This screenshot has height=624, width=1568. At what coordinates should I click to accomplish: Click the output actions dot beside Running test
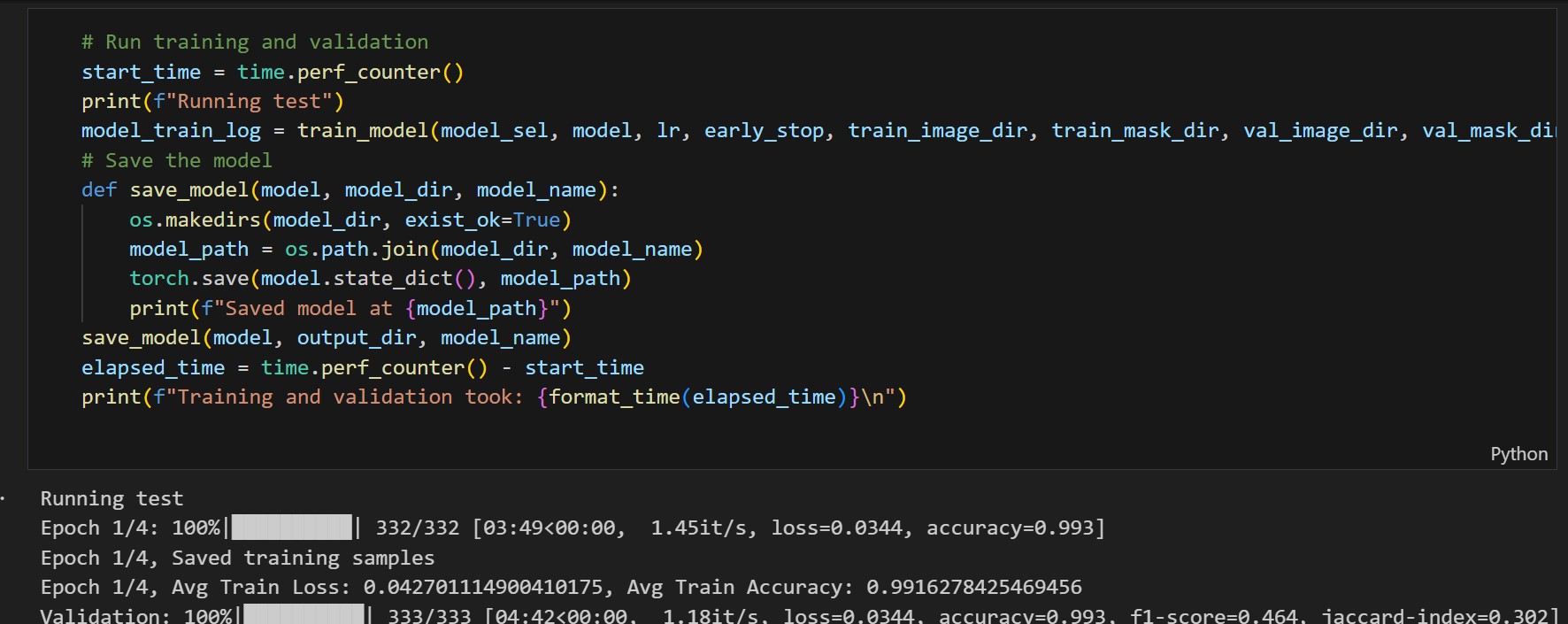coord(4,499)
